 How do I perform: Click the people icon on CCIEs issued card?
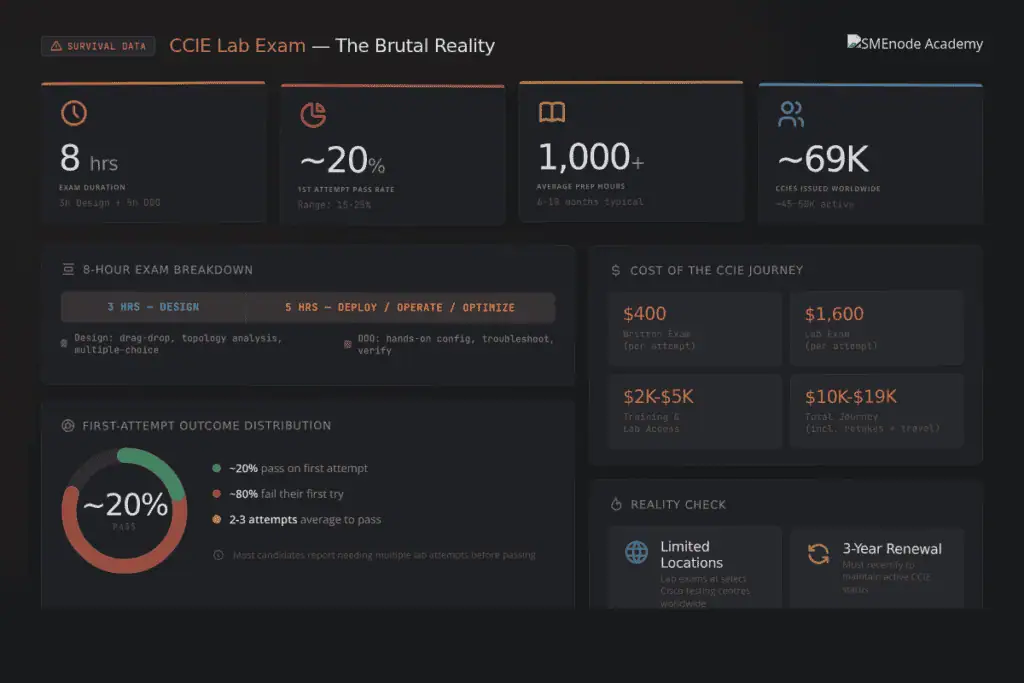click(x=791, y=114)
